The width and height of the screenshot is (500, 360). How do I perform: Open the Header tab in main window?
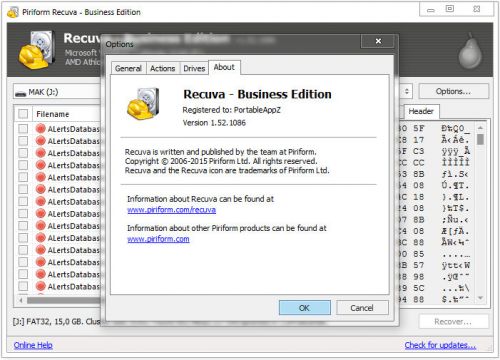point(421,111)
